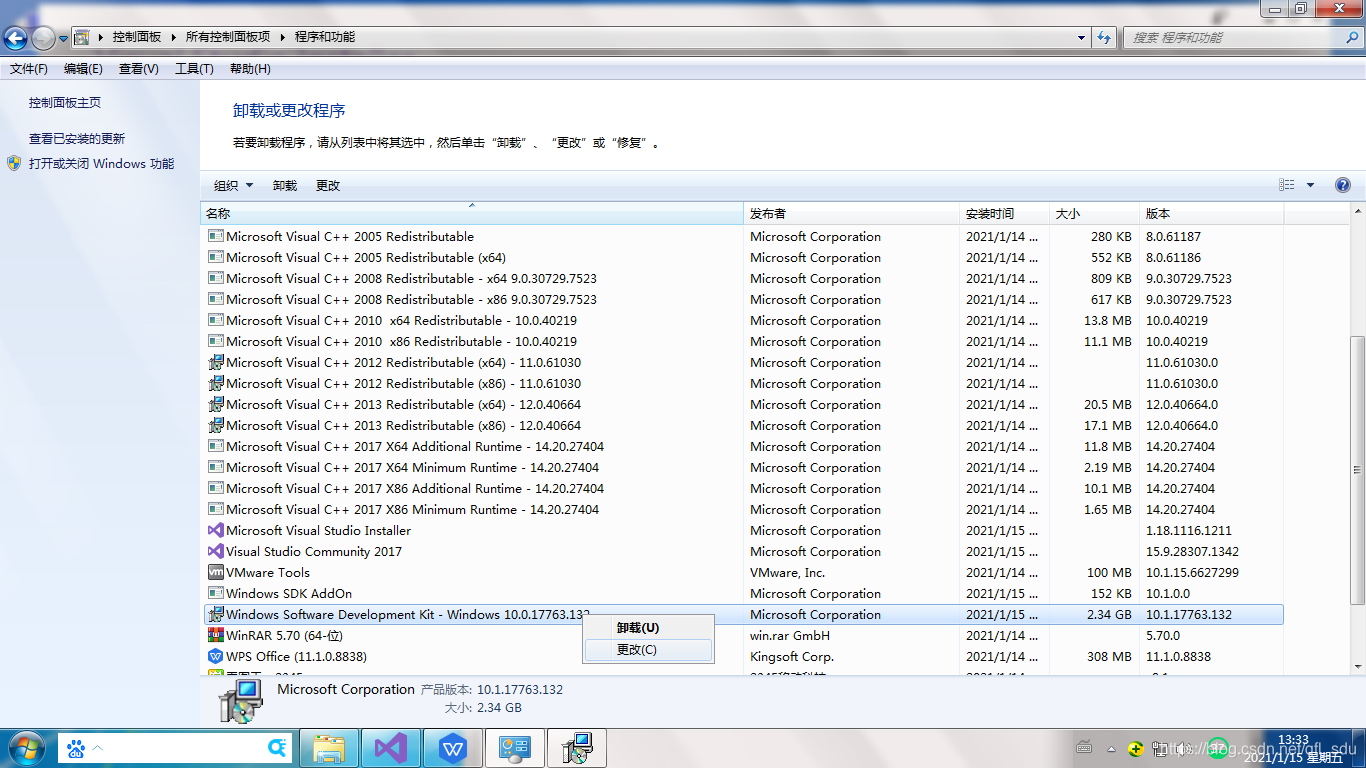
Task: Expand the 控制面板 breadcrumb arrow
Action: click(172, 37)
